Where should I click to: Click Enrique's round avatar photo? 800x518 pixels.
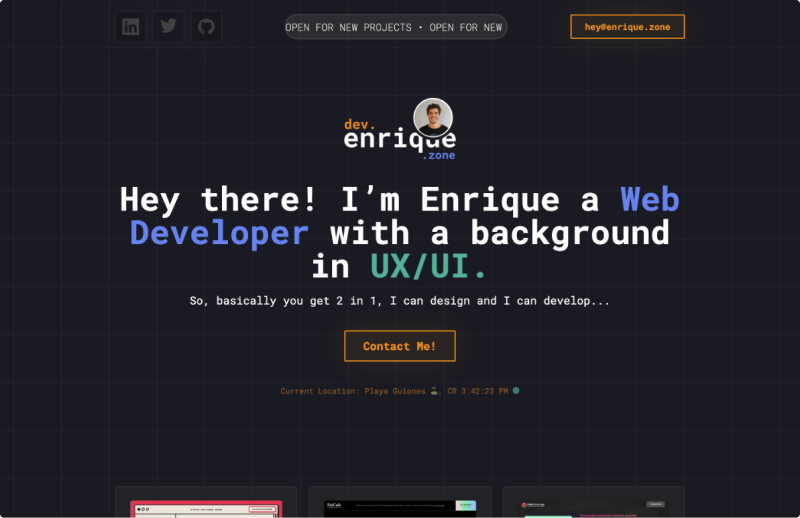[432, 117]
